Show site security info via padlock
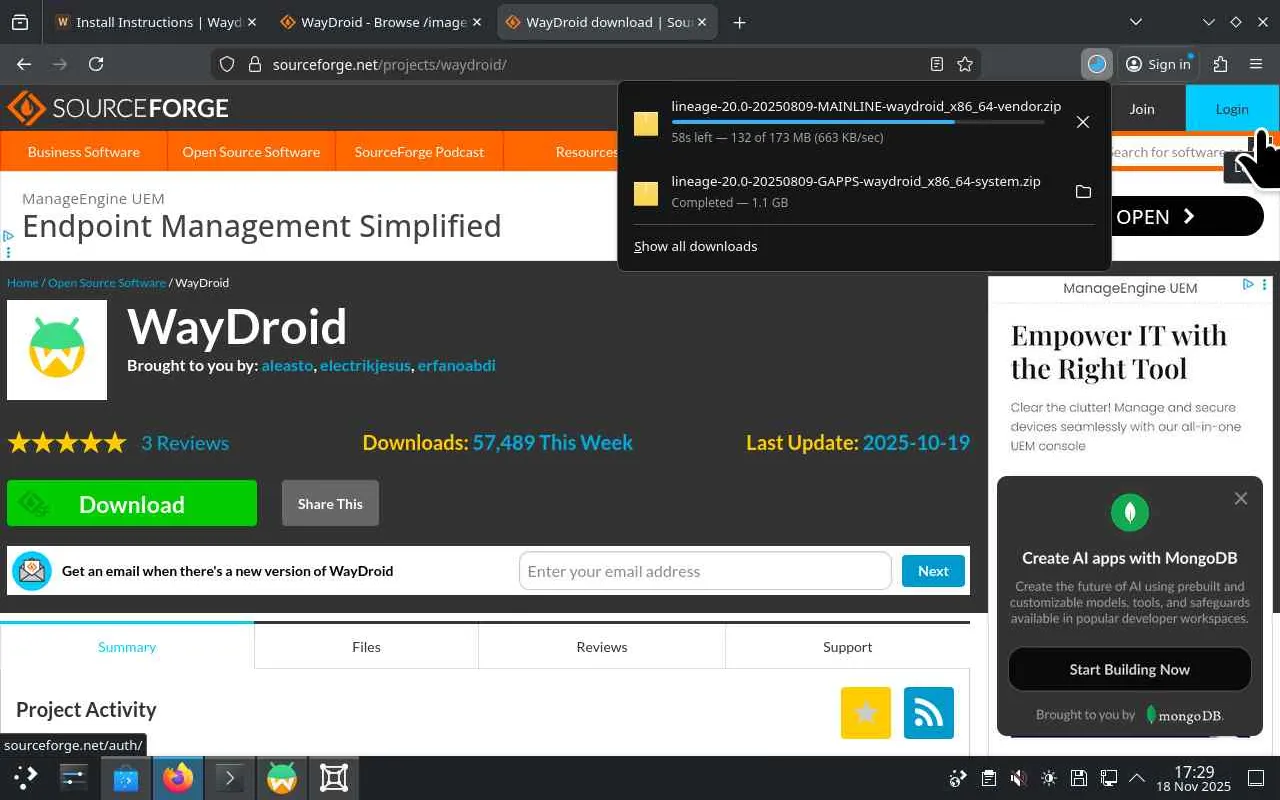This screenshot has width=1280, height=800. (x=254, y=64)
